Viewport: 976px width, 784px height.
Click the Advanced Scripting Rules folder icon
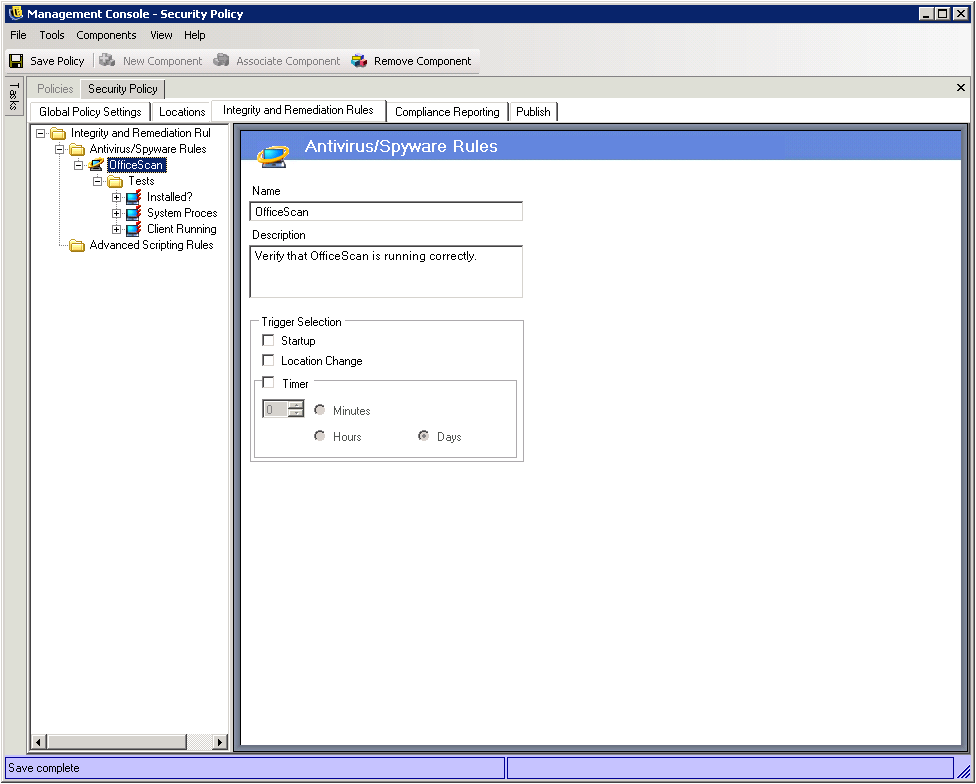pos(77,245)
